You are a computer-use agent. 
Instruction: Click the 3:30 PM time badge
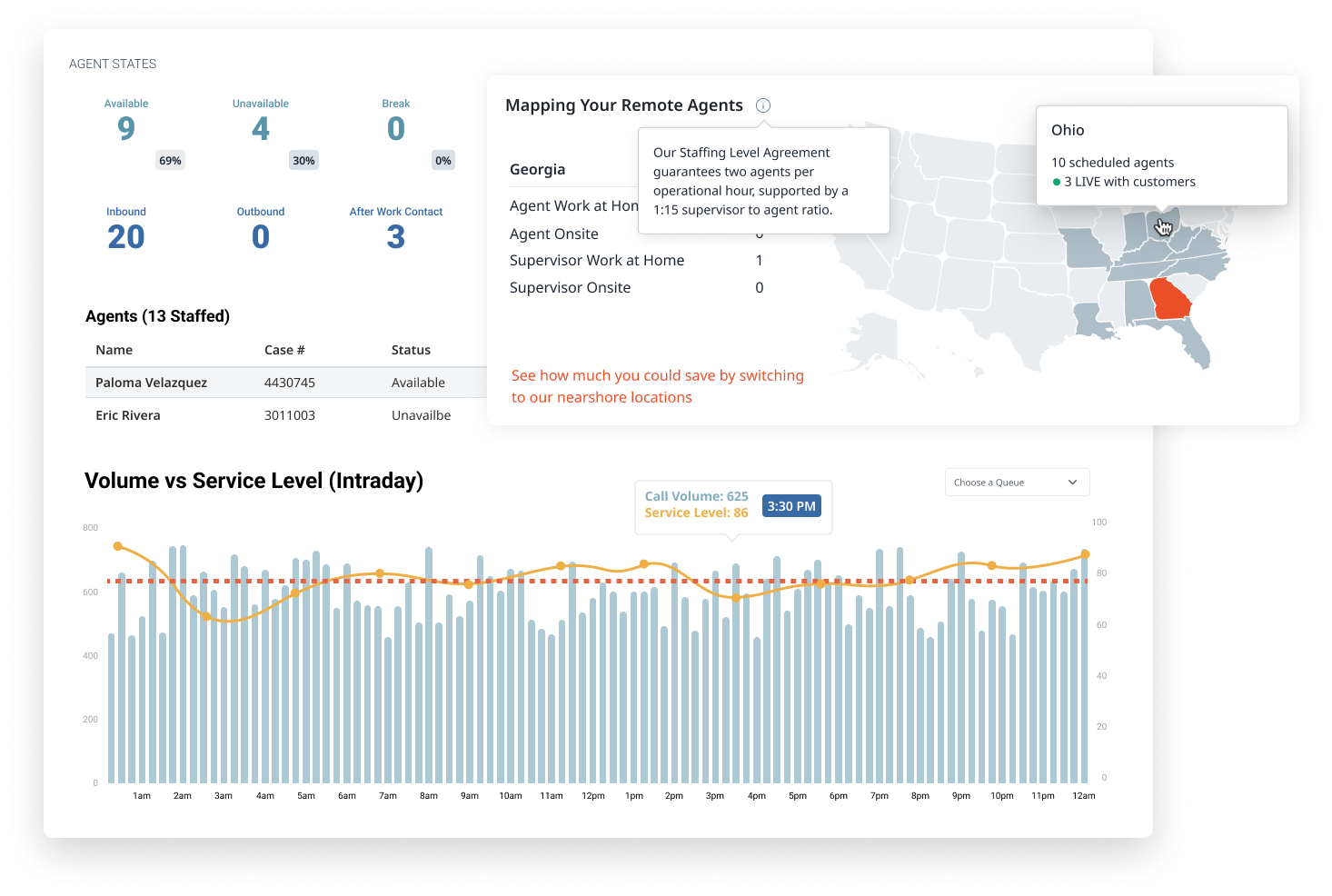click(790, 506)
